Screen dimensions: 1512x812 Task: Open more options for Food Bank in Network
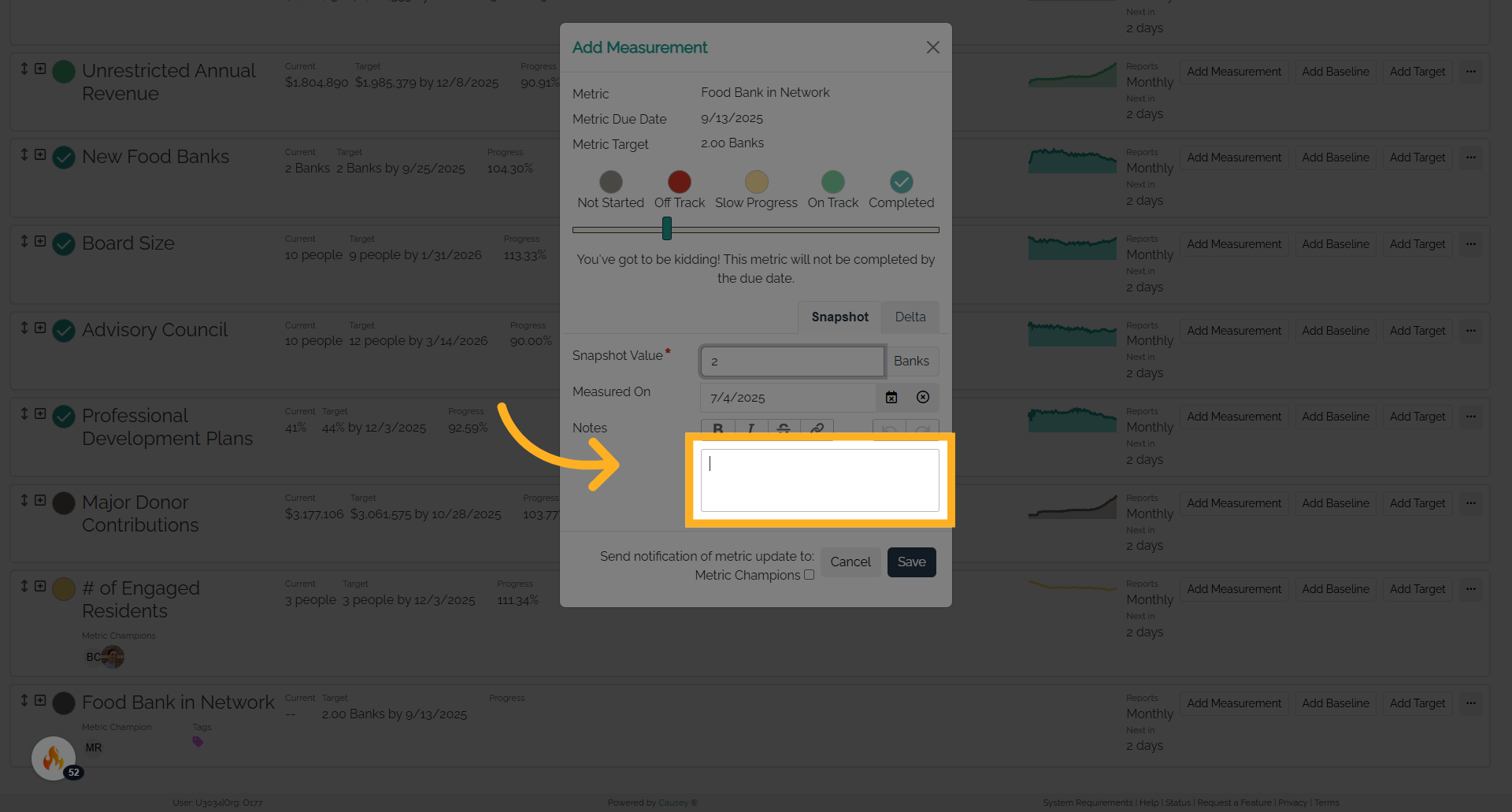(x=1471, y=703)
